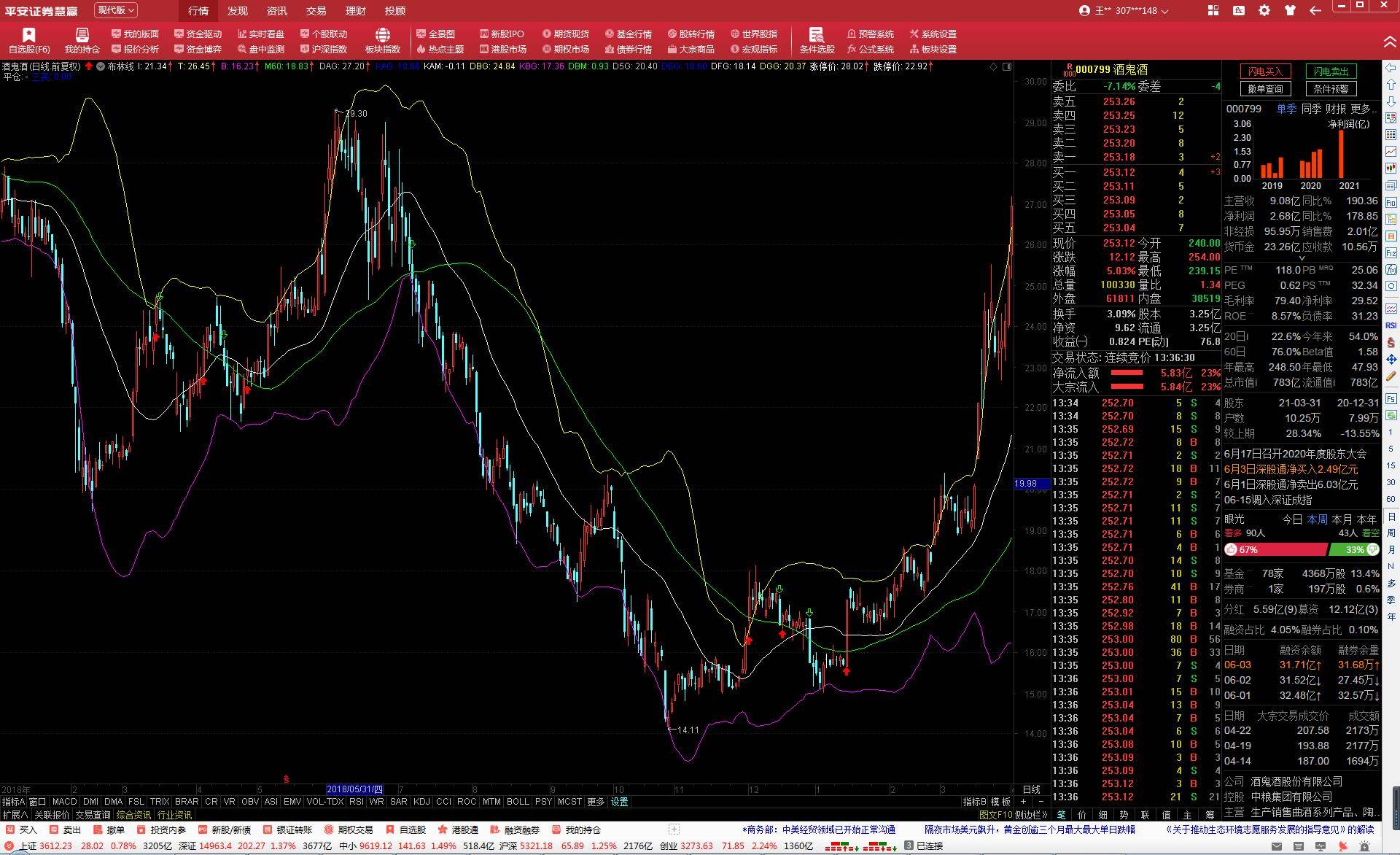Open 条件选股 stock screener icon
The height and width of the screenshot is (855, 1400).
pos(817,41)
